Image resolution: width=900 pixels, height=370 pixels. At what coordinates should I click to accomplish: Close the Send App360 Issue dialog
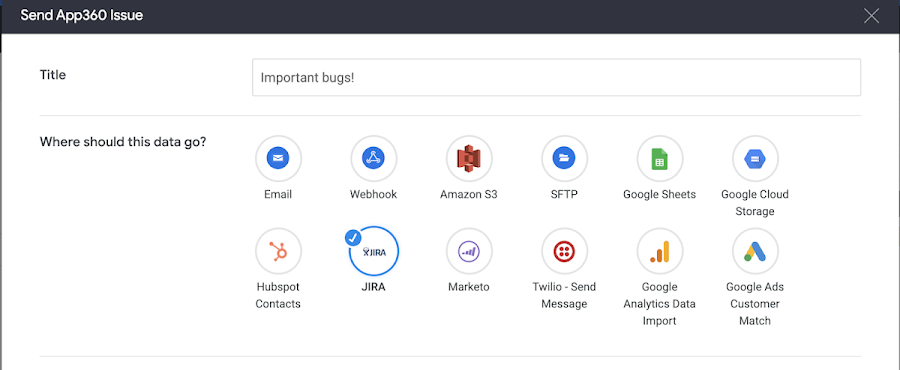871,15
